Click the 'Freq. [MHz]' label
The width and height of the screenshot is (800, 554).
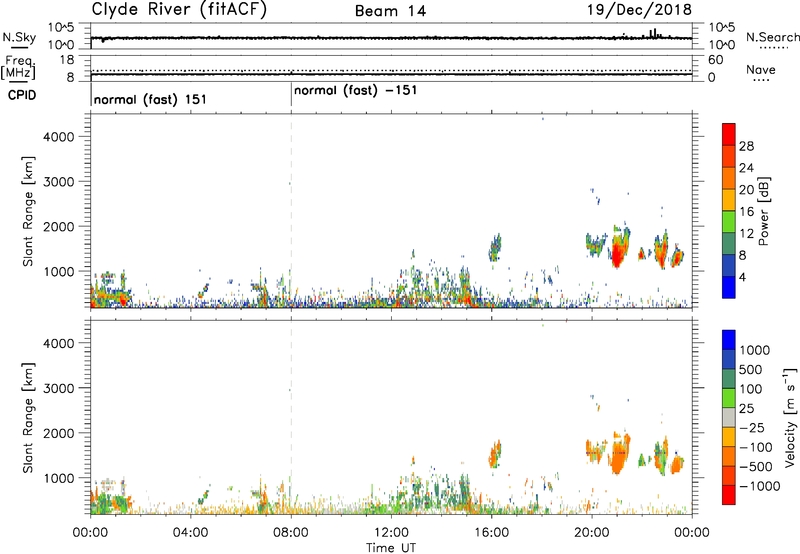click(19, 67)
